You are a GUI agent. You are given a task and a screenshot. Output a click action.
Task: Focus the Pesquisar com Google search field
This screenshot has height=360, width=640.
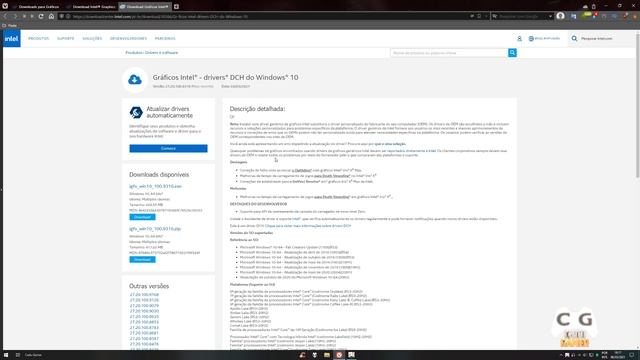click(x=522, y=16)
